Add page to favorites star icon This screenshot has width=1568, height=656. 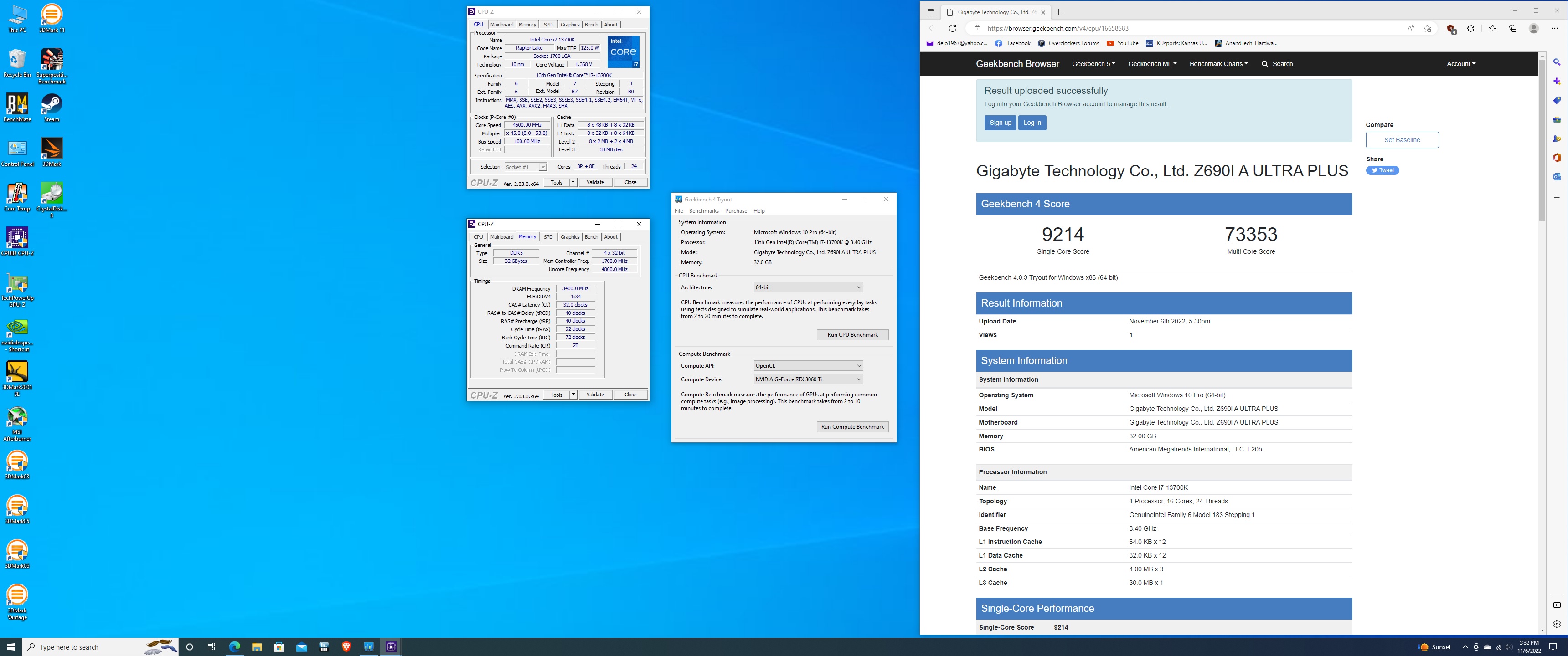pos(1427,28)
